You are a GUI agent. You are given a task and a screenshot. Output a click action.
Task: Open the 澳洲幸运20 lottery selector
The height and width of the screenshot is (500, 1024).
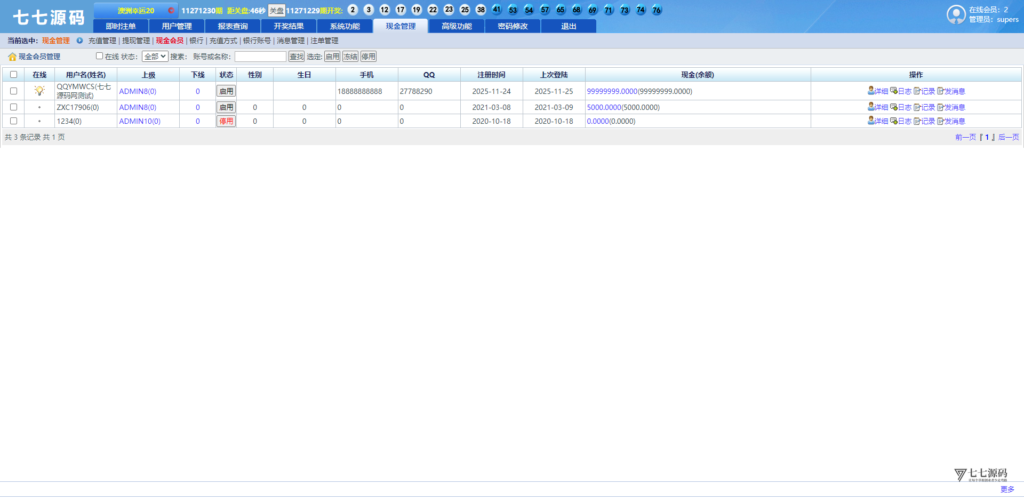click(x=136, y=10)
